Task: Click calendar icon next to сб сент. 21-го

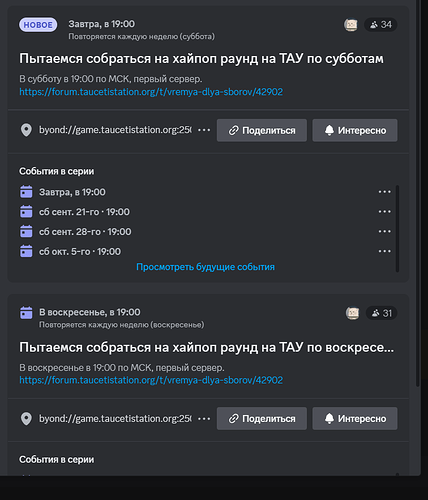Action: tap(26, 212)
